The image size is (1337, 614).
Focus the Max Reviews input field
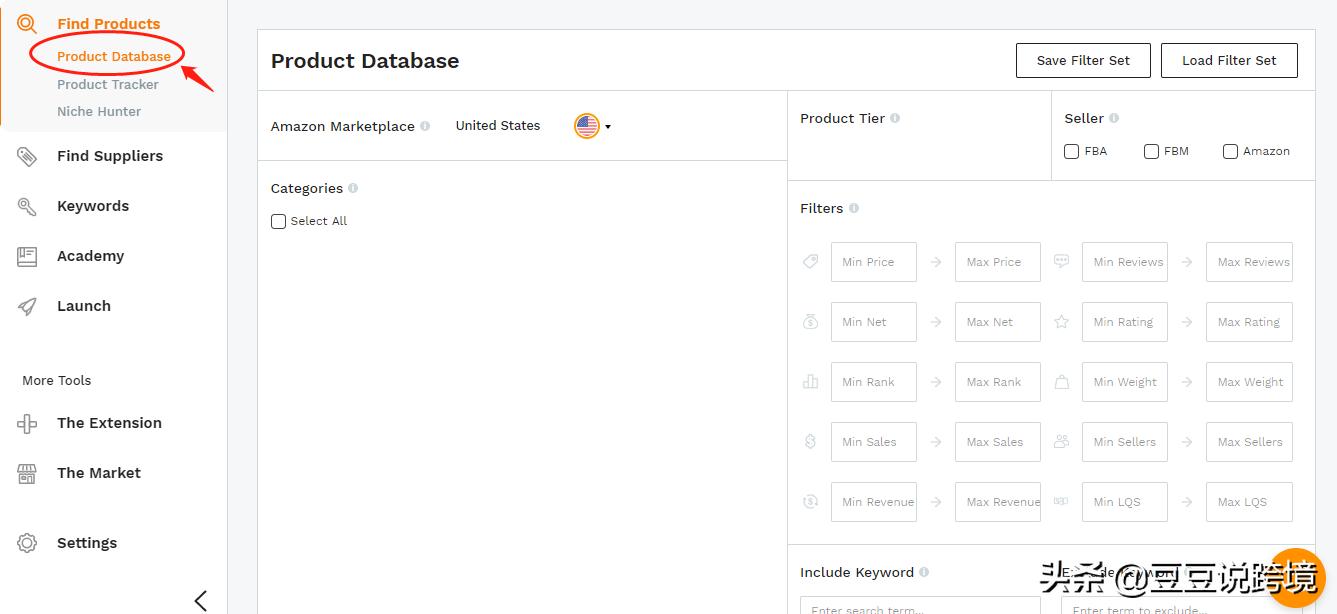(1249, 262)
